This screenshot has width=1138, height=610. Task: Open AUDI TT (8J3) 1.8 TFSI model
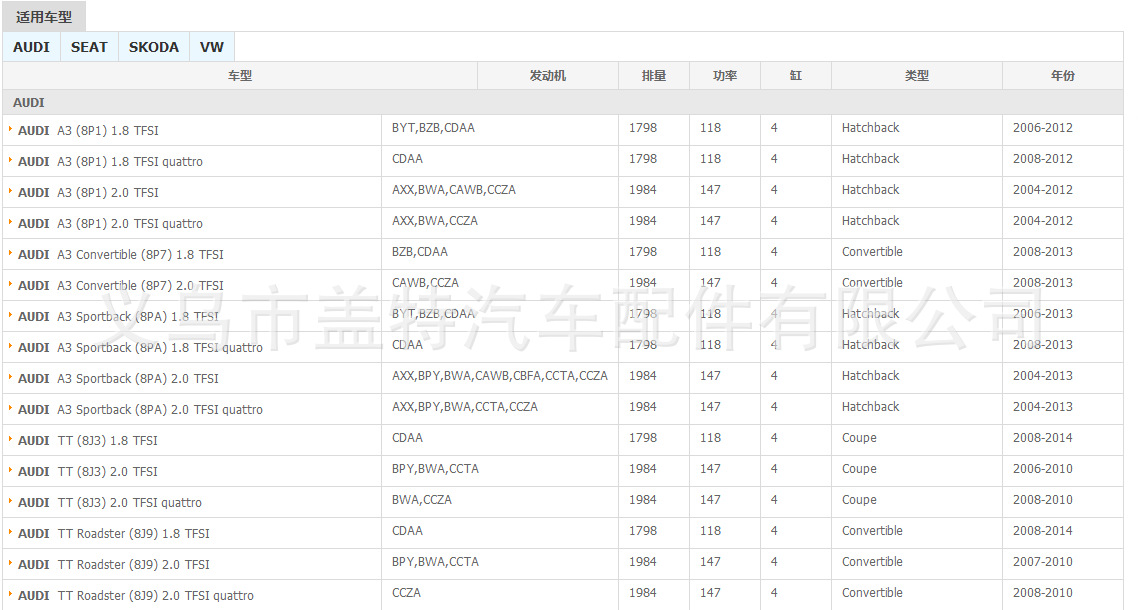click(x=88, y=441)
